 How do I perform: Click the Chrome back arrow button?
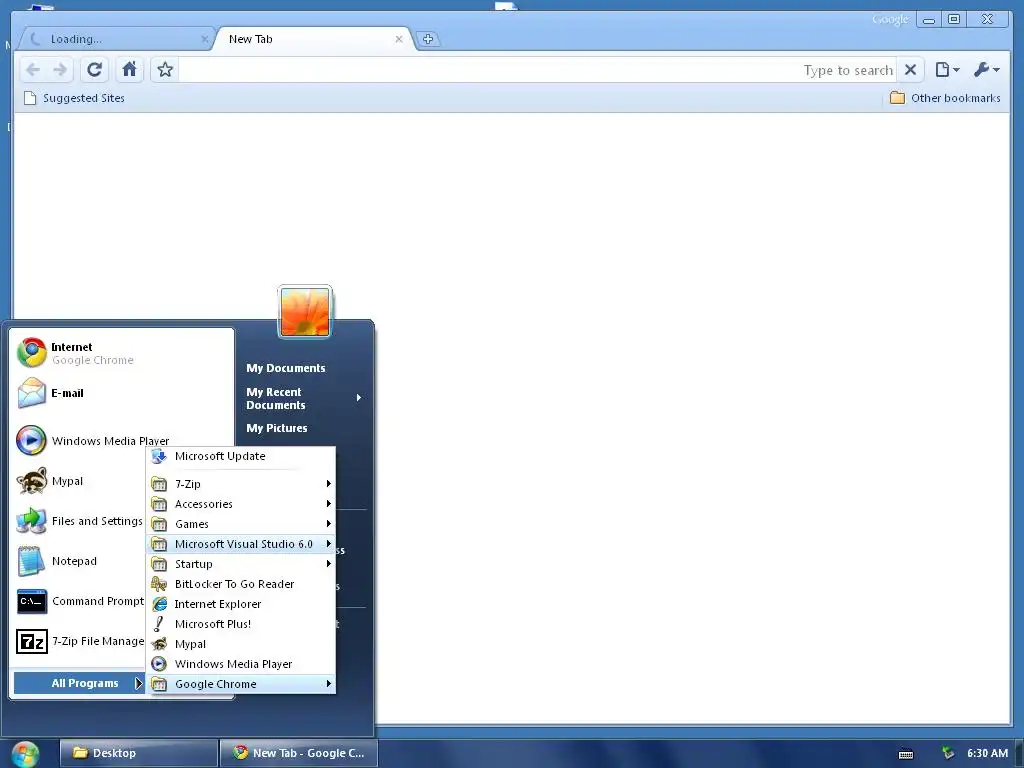point(33,69)
